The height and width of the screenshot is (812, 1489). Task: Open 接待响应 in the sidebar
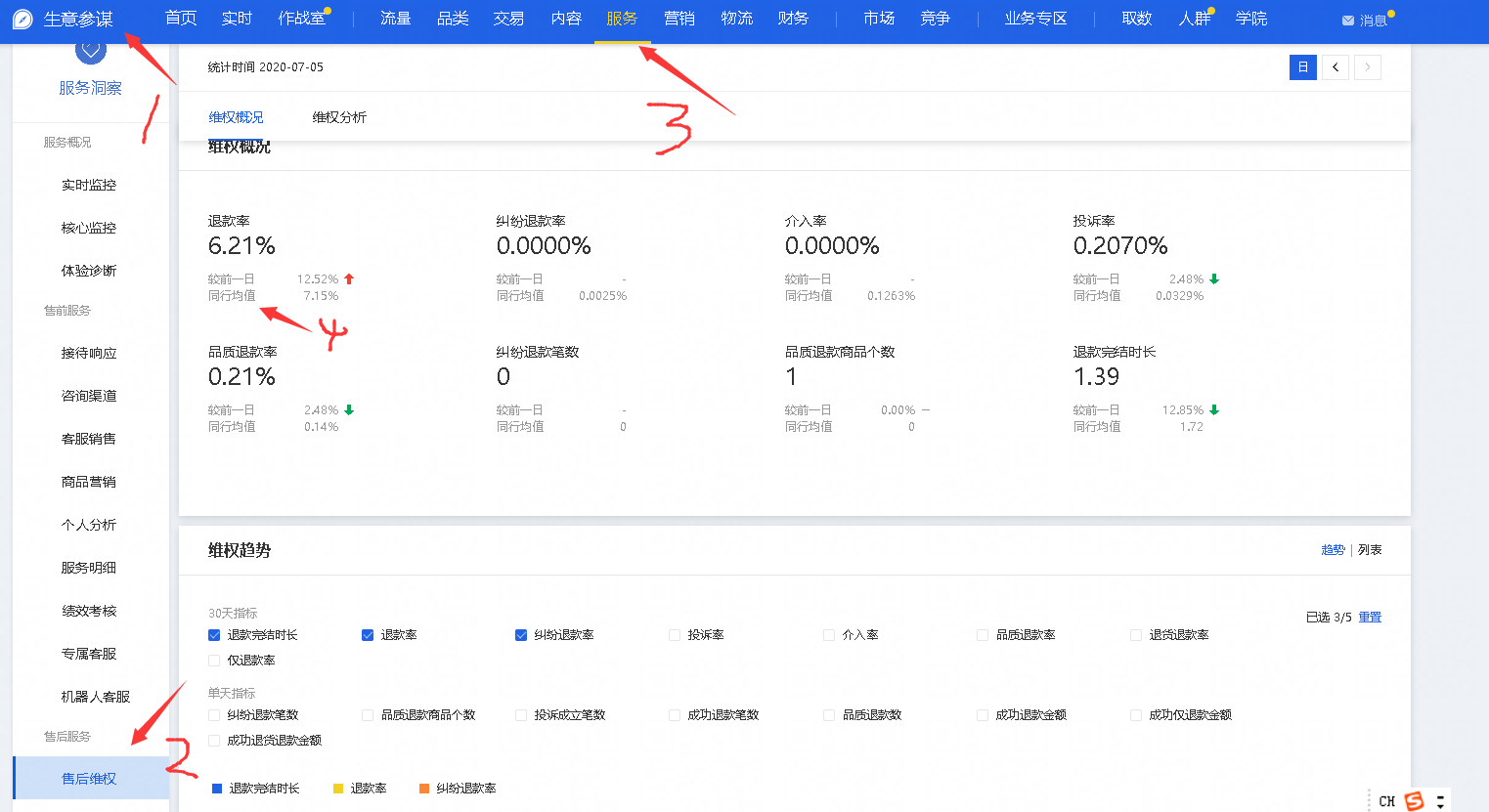89,353
